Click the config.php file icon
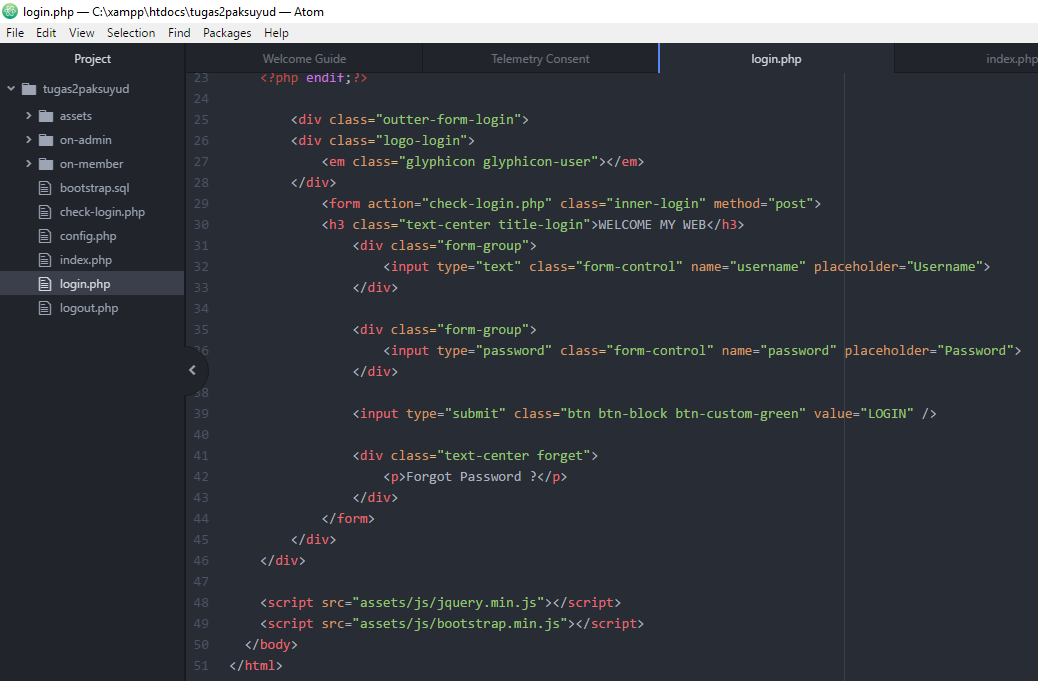 point(45,236)
